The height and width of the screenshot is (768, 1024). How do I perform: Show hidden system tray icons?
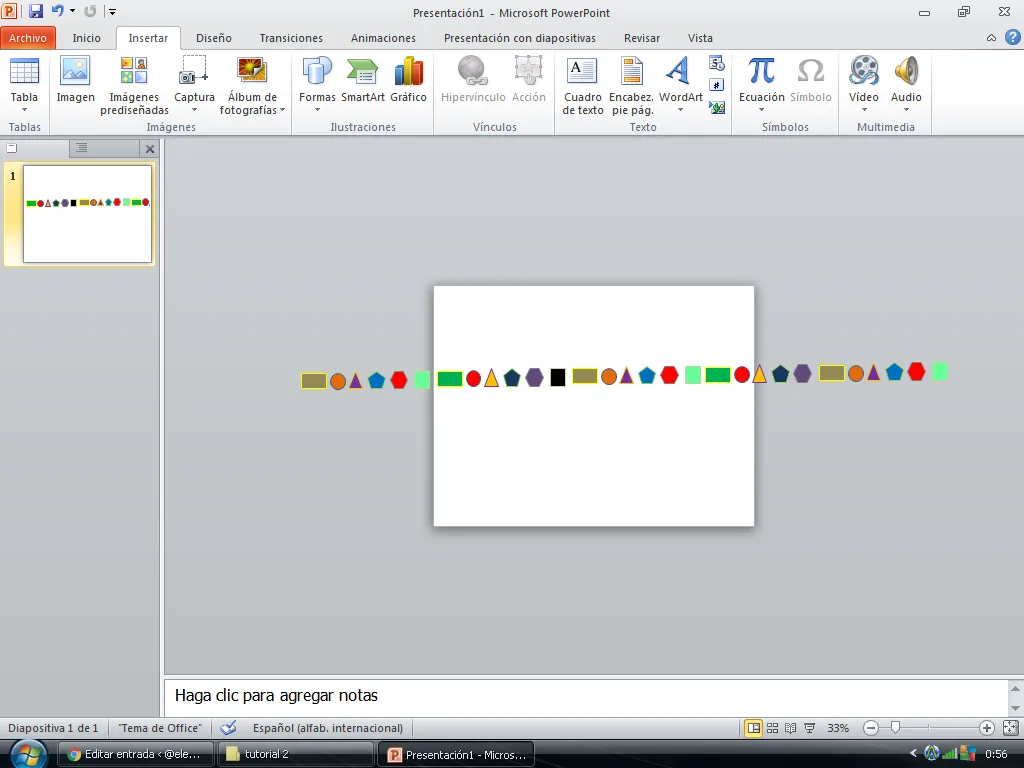(913, 753)
